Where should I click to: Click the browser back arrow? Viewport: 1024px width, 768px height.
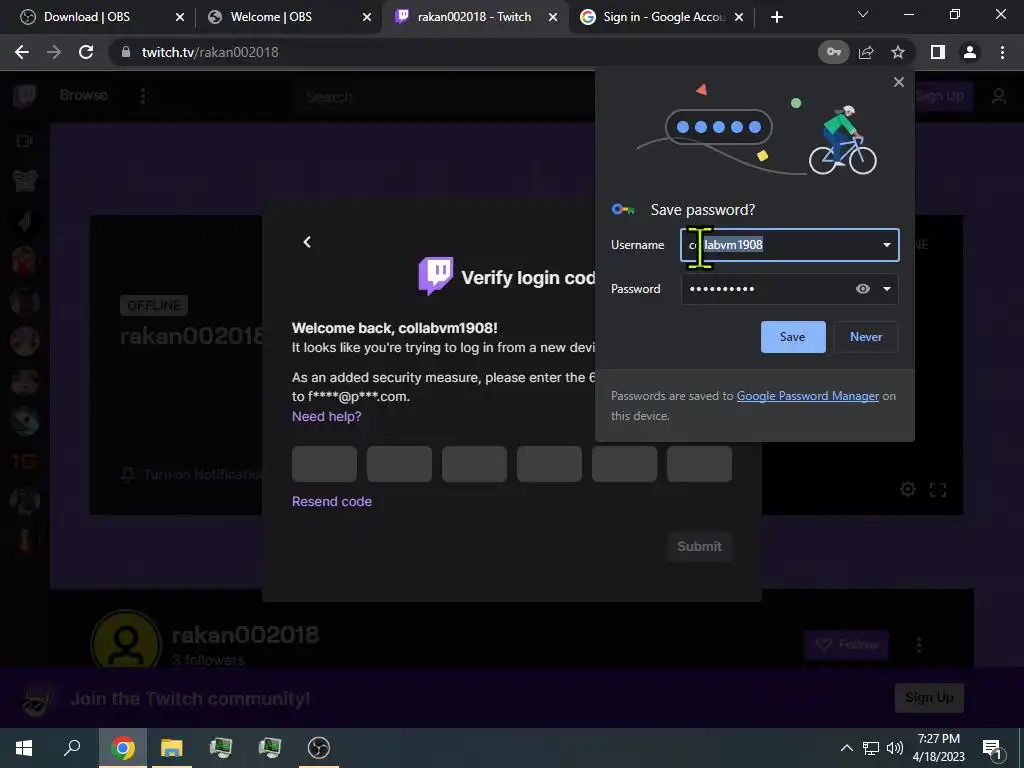tap(22, 52)
